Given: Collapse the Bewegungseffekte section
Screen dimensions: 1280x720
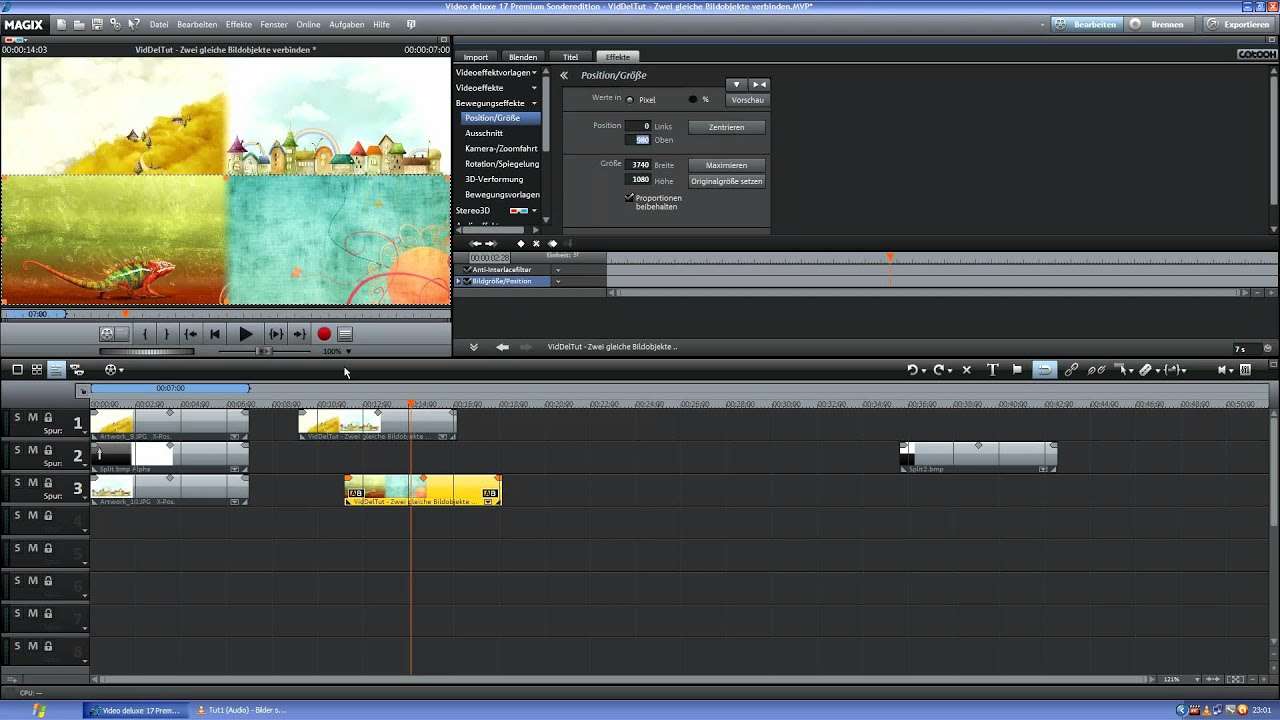Looking at the screenshot, I should (x=534, y=103).
